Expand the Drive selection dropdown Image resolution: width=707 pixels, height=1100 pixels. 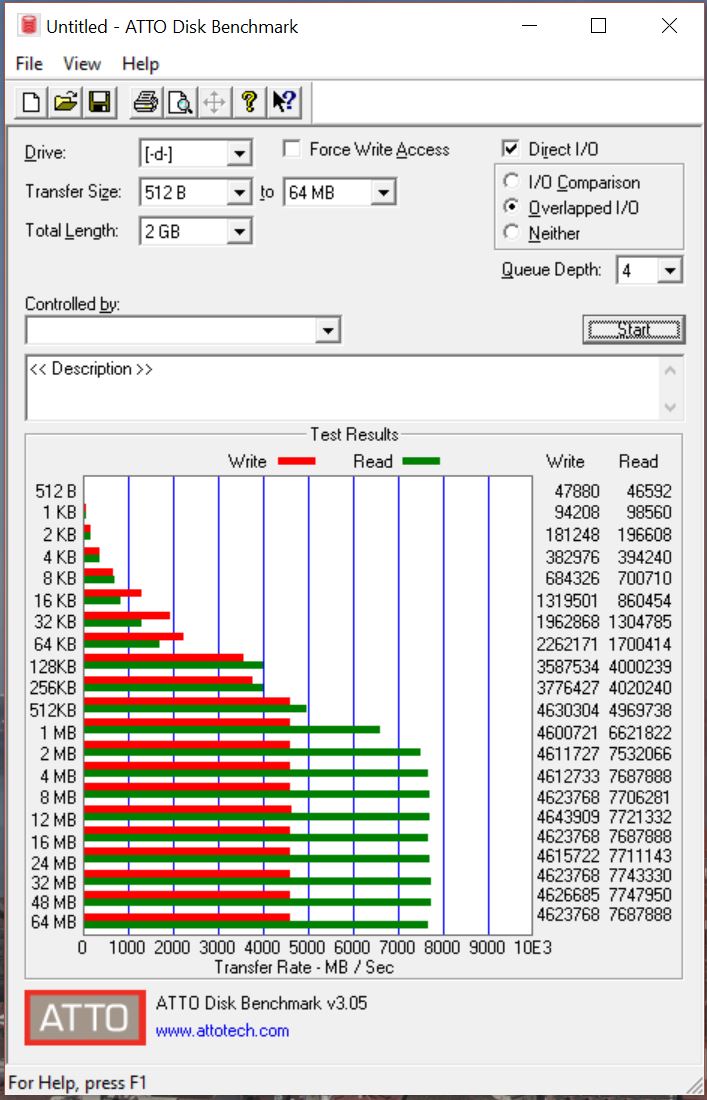click(238, 154)
